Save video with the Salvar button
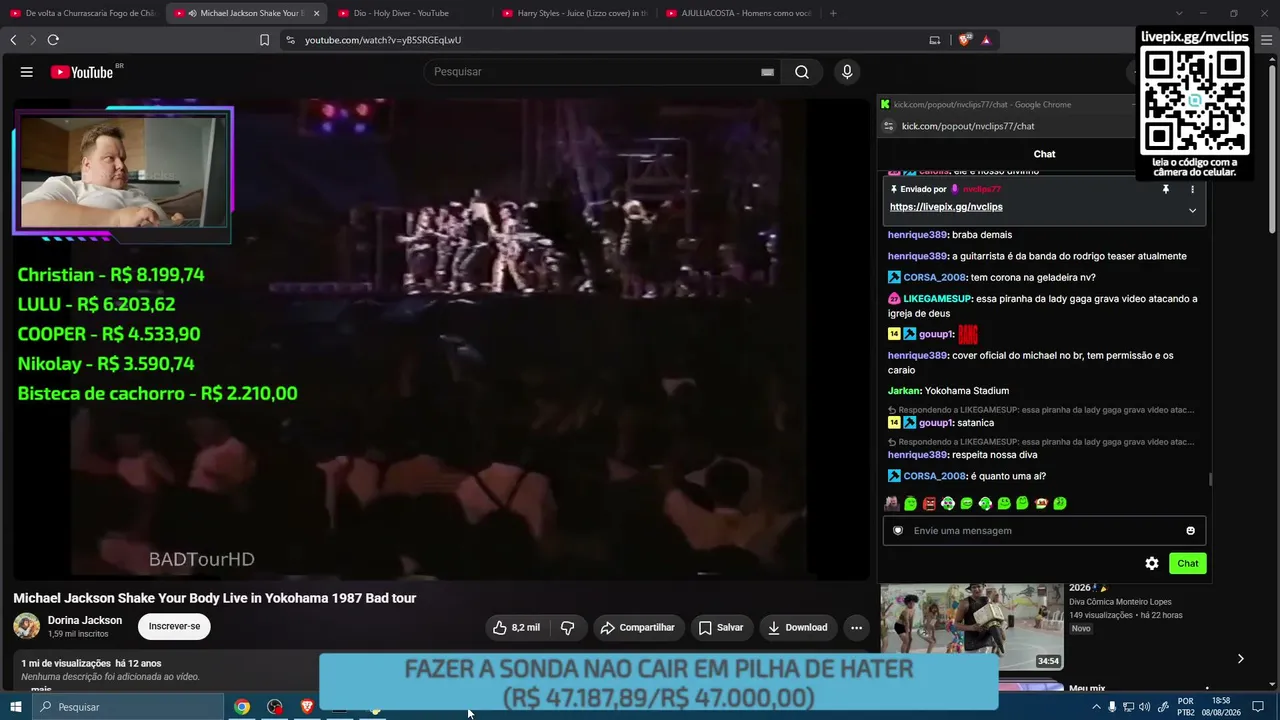The height and width of the screenshot is (720, 1280). (x=721, y=628)
